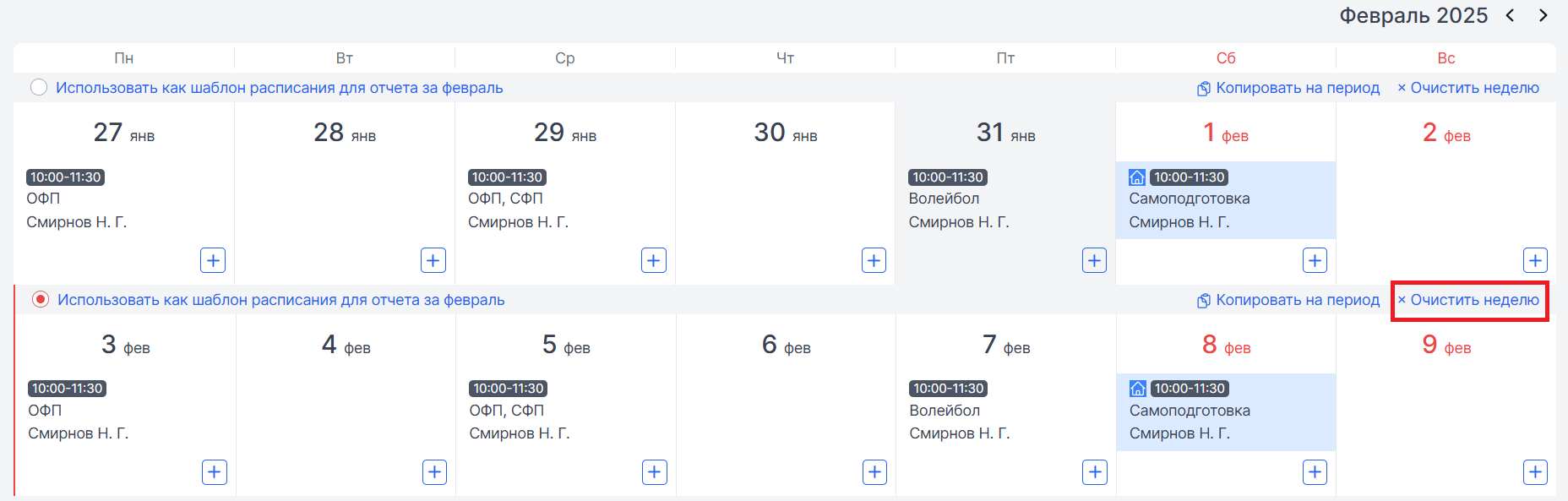Click the home icon on 8 February event
The image size is (1568, 501).
1138,389
